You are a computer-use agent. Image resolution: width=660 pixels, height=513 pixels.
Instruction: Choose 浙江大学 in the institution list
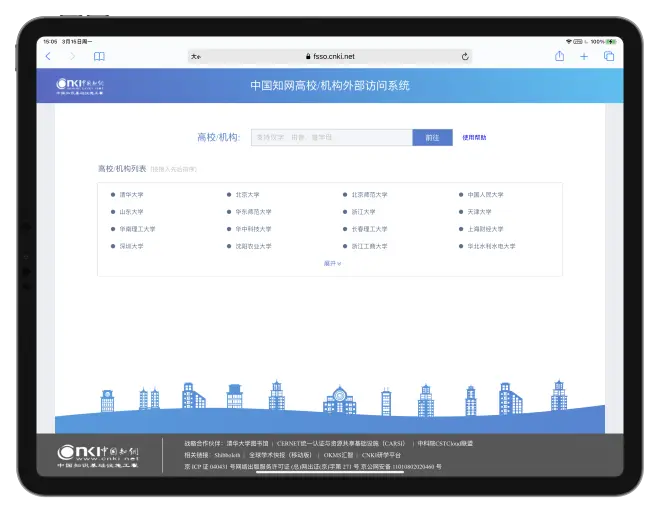click(363, 212)
